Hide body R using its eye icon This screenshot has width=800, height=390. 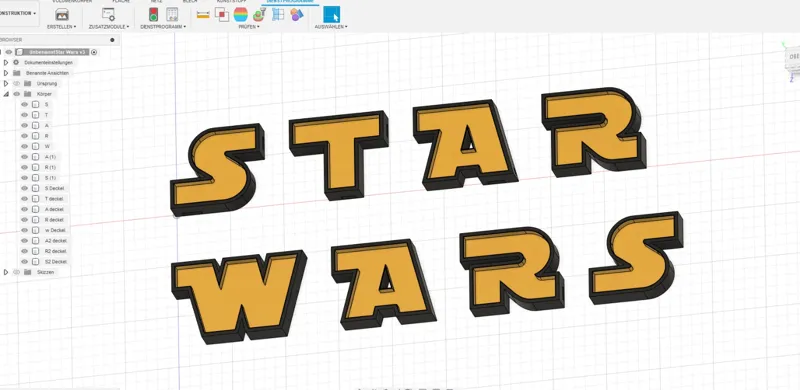click(x=24, y=136)
